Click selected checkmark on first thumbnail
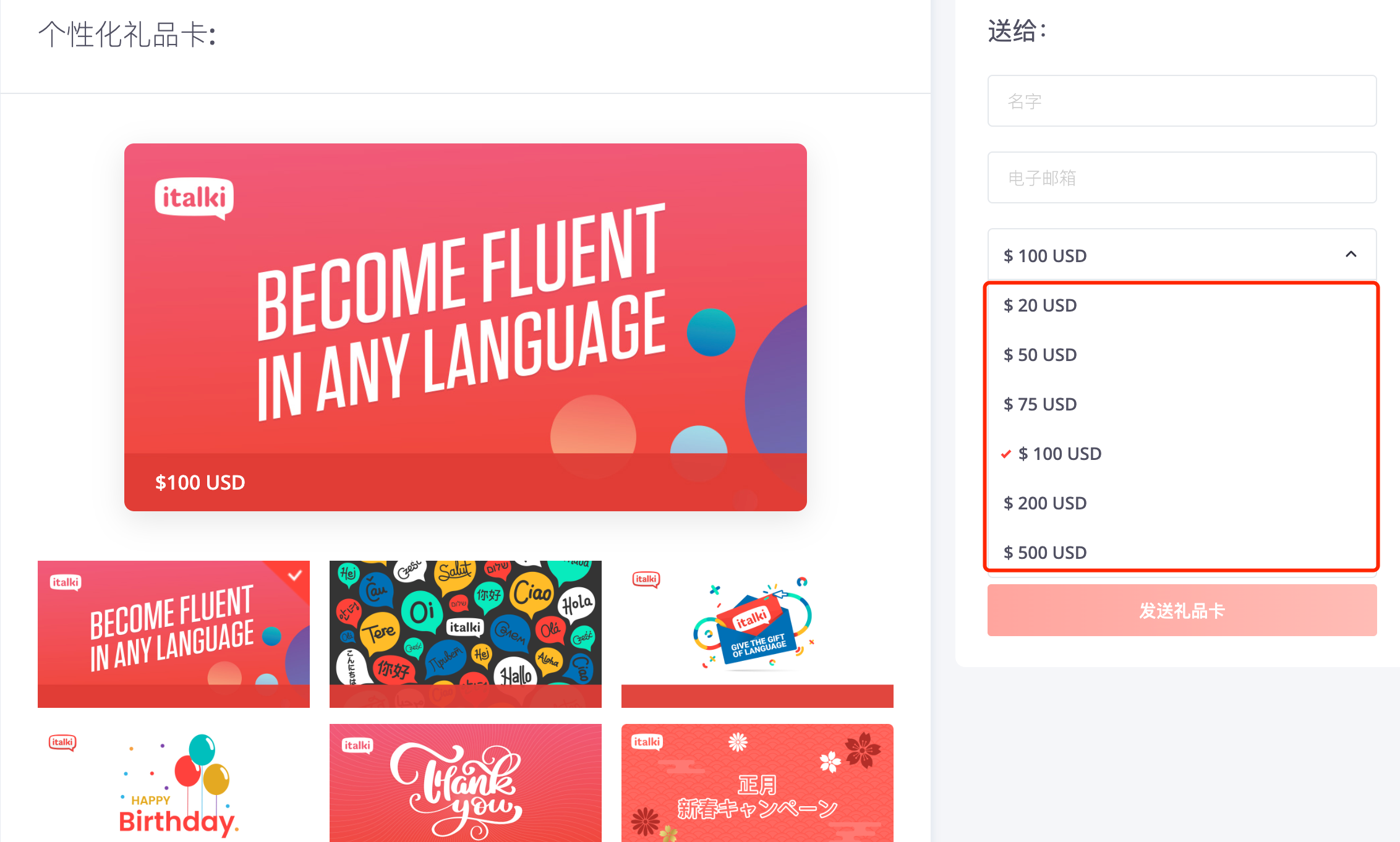The image size is (1400, 842). (295, 576)
